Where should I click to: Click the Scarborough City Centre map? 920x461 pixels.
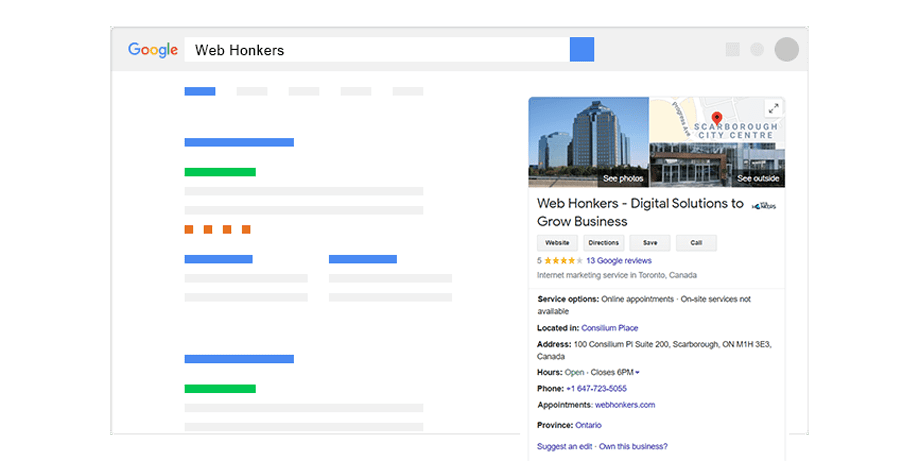coord(718,120)
